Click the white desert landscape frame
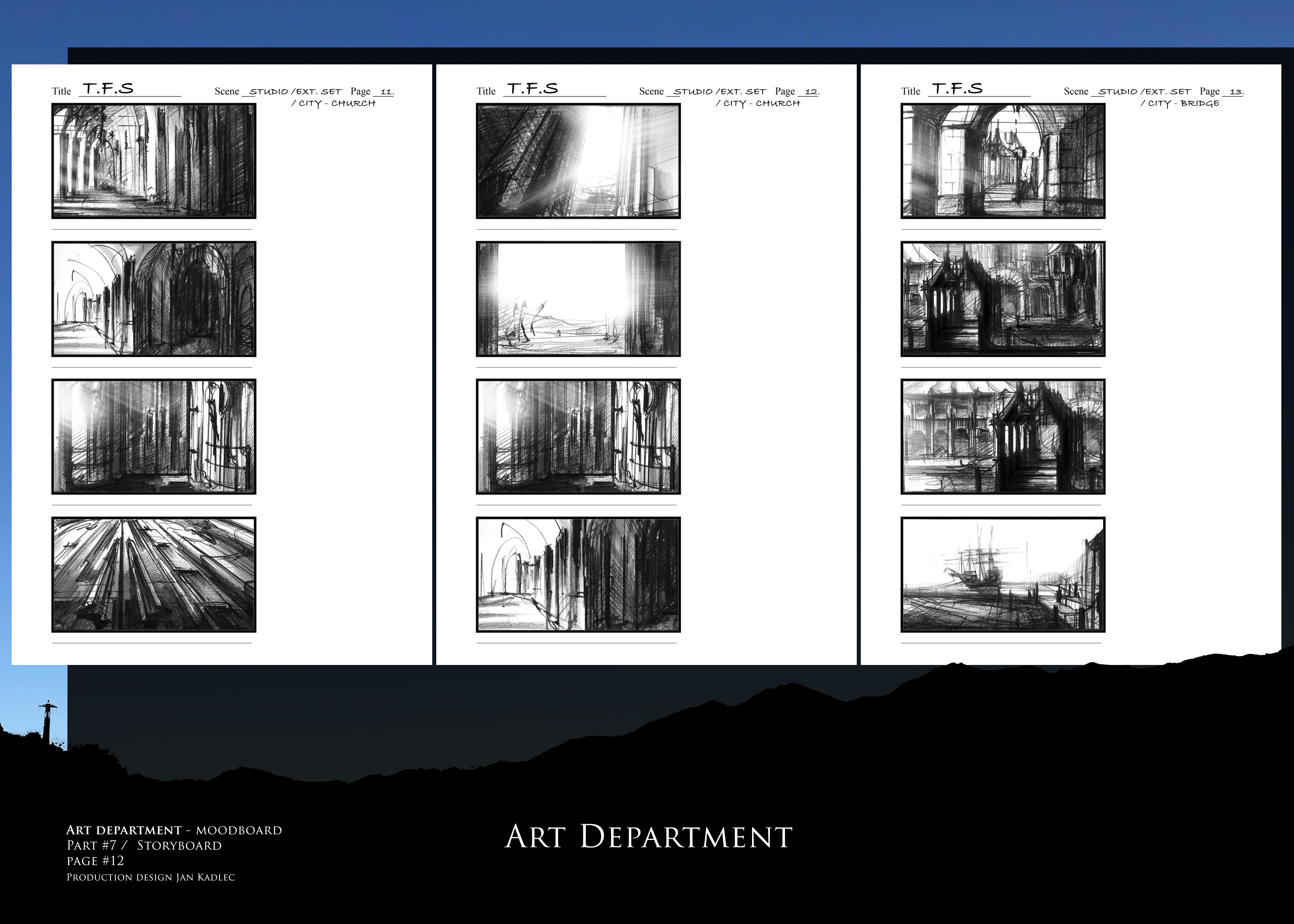This screenshot has height=924, width=1294. [x=578, y=299]
